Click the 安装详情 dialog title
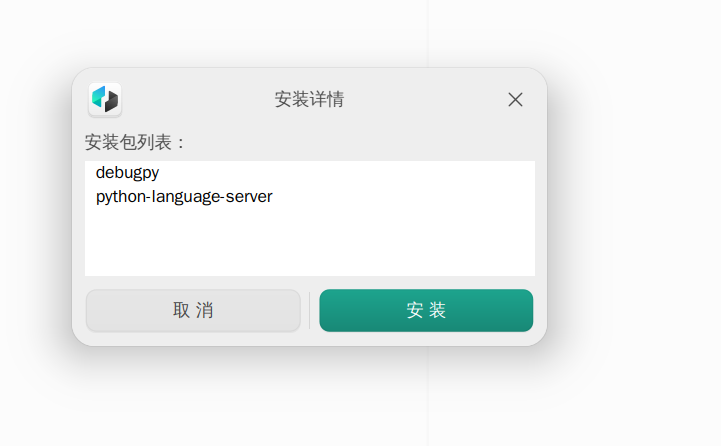This screenshot has width=721, height=446. tap(309, 99)
